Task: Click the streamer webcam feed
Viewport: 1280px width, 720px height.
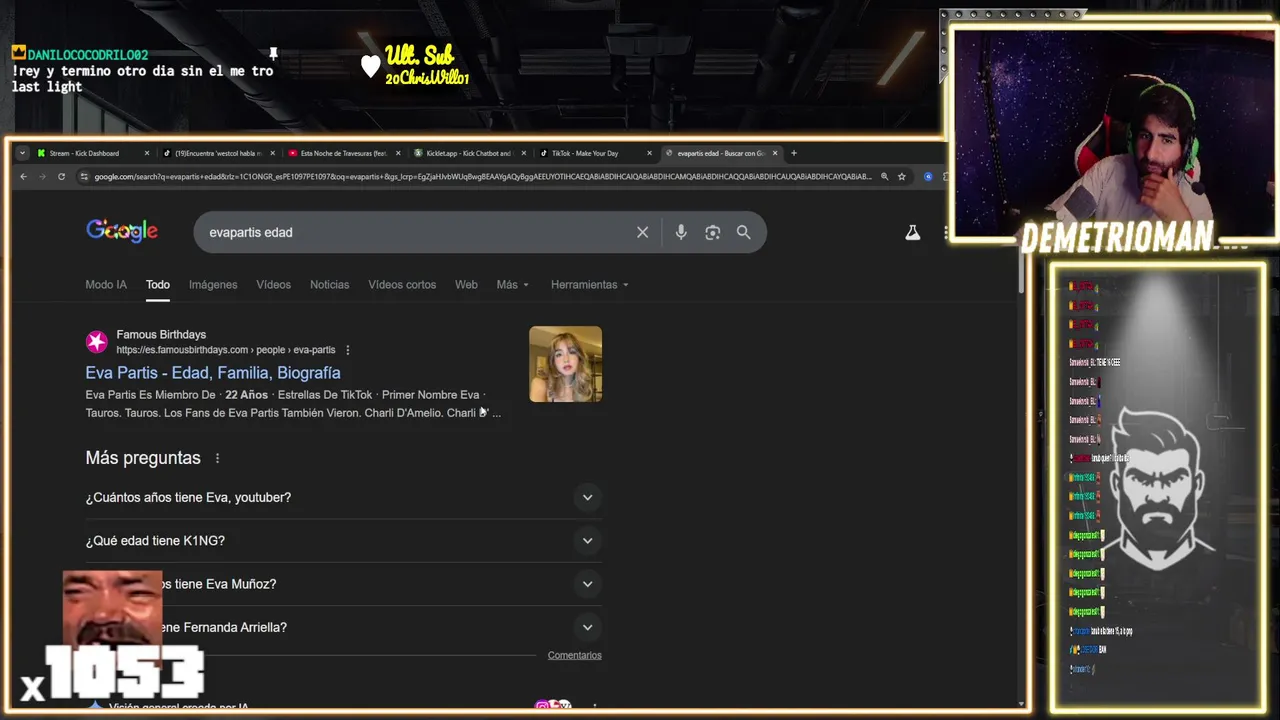Action: tap(1114, 133)
